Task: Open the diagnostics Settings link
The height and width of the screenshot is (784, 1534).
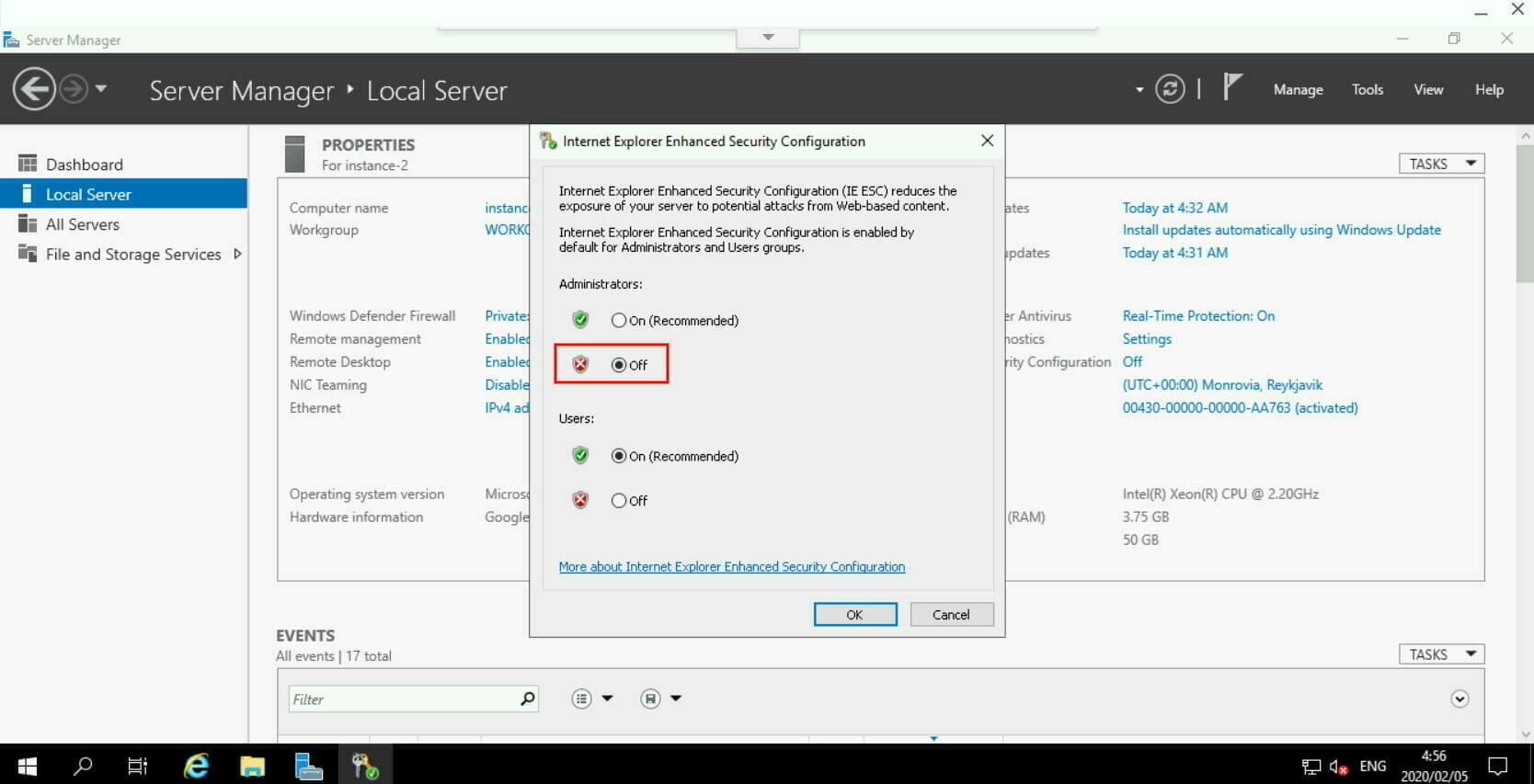Action: (x=1147, y=338)
